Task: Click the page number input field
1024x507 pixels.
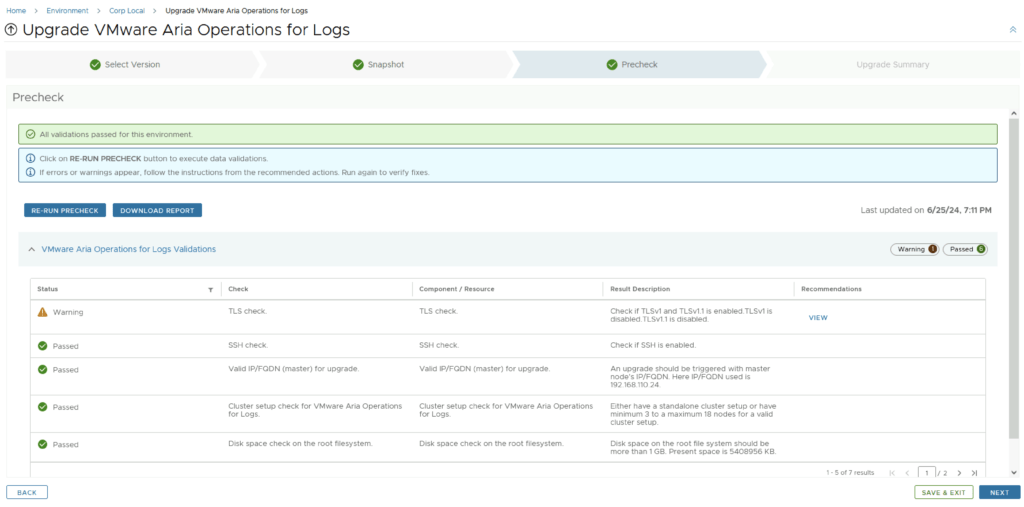Action: tap(927, 472)
